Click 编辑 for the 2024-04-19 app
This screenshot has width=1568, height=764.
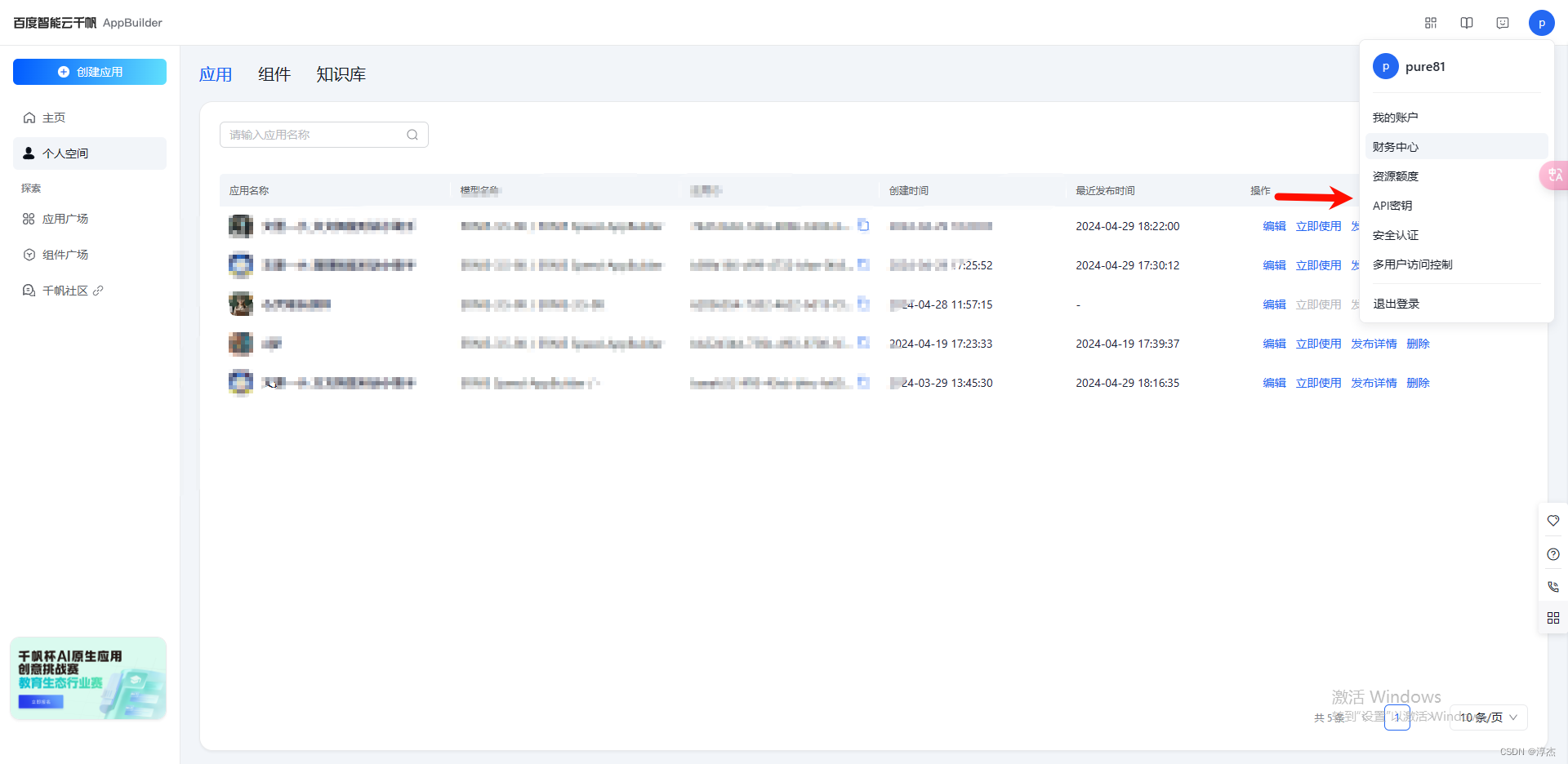point(1274,344)
